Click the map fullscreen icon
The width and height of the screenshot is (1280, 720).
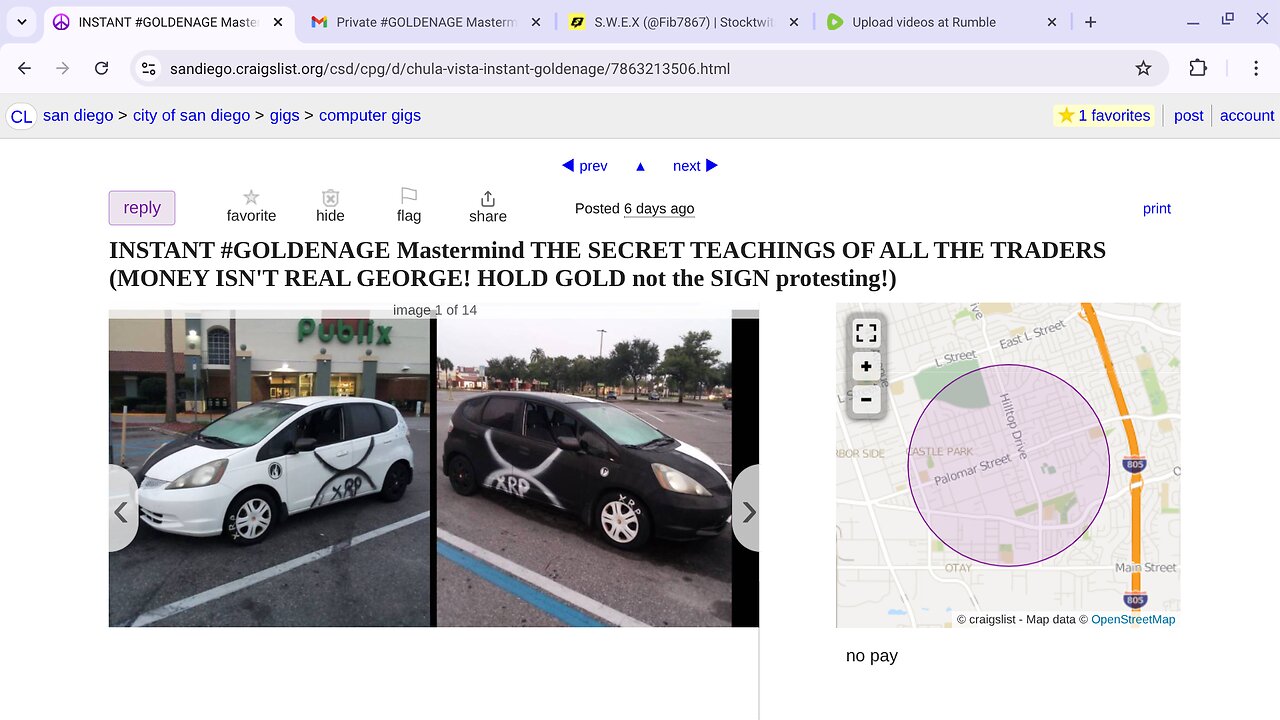(866, 334)
